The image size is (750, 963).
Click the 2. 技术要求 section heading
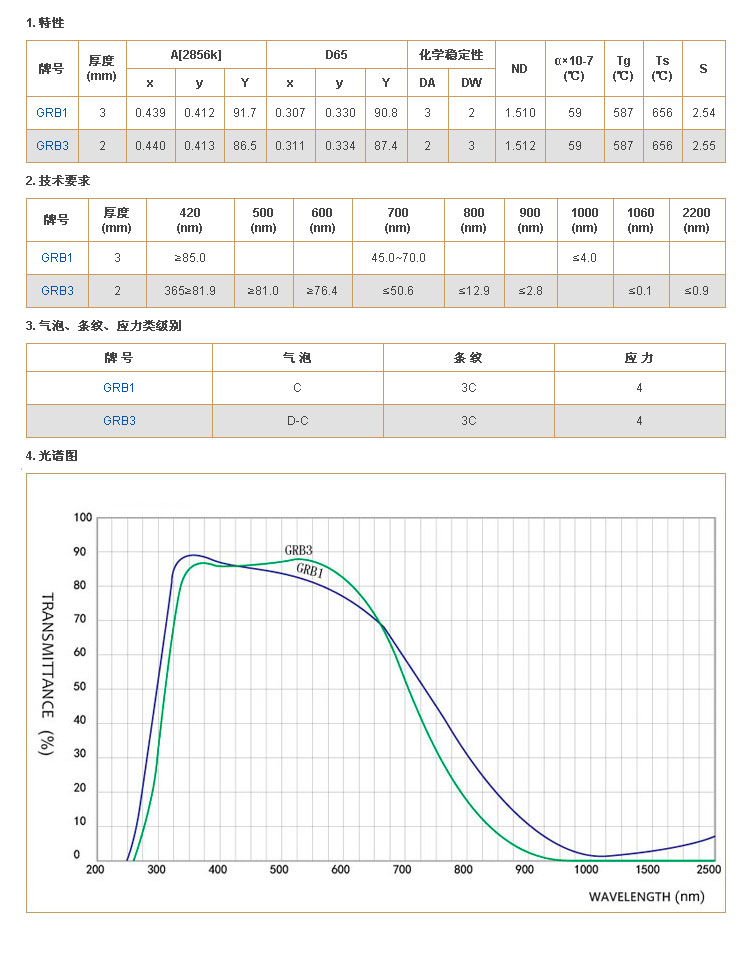click(x=58, y=181)
